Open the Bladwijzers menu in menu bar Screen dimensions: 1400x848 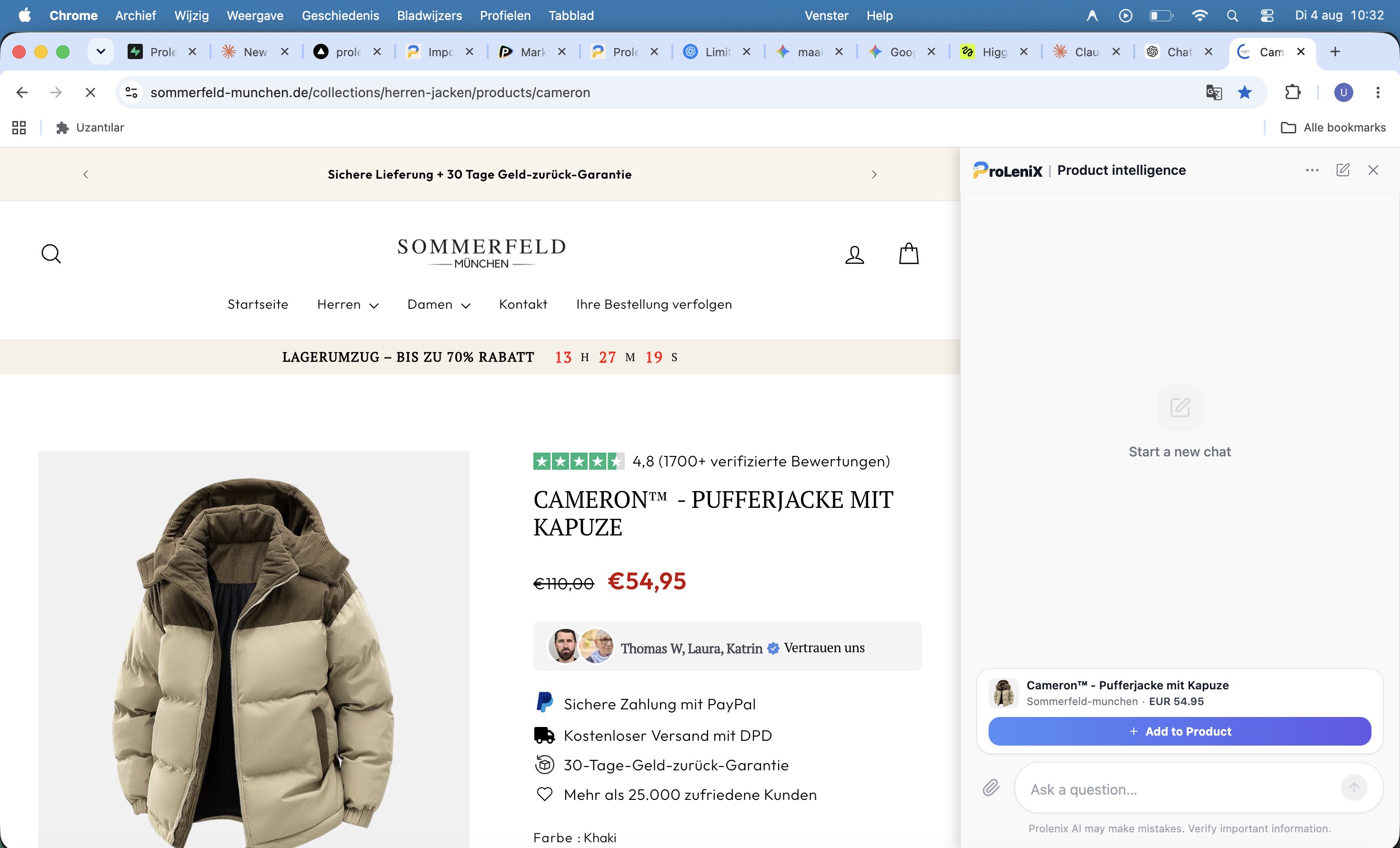coord(429,15)
